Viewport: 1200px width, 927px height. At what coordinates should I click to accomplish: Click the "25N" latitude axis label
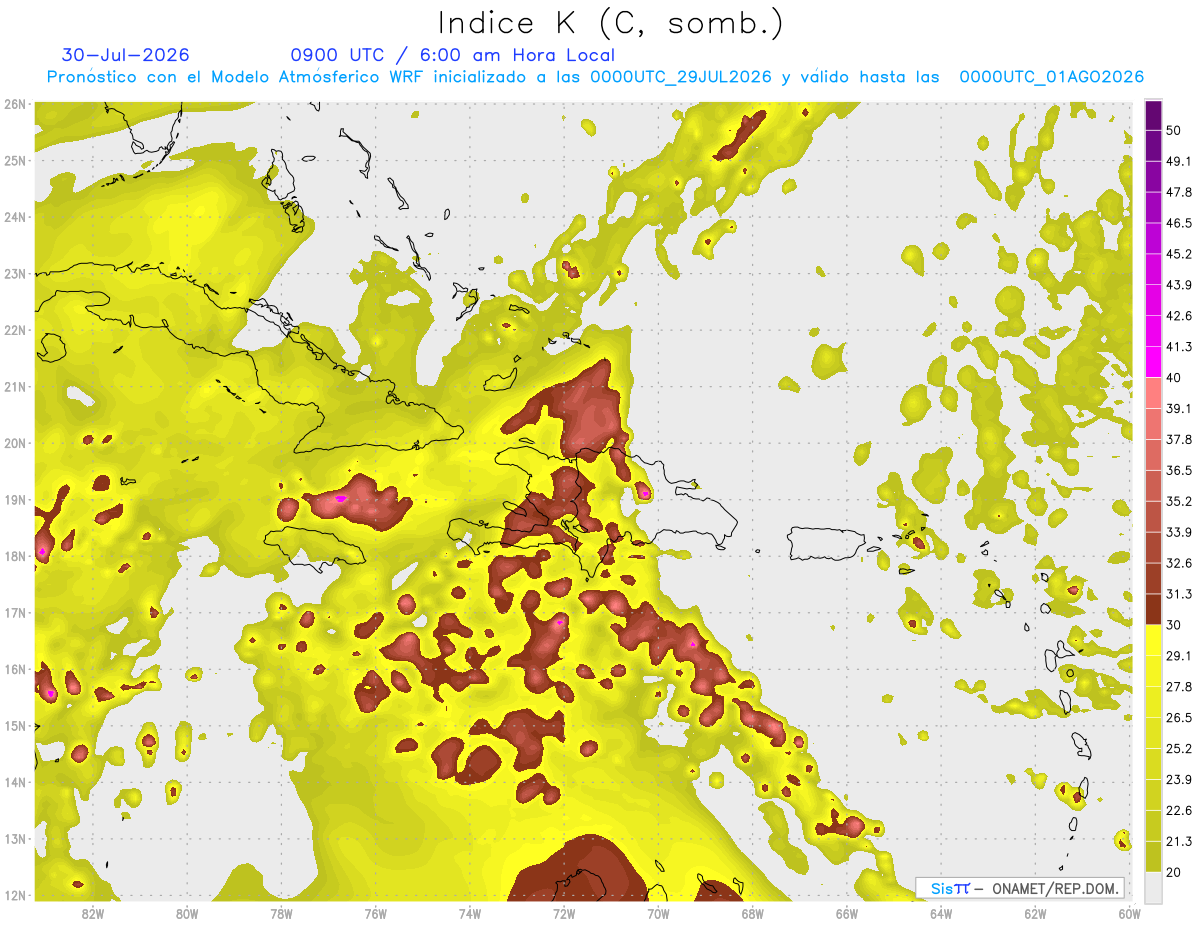pos(14,160)
